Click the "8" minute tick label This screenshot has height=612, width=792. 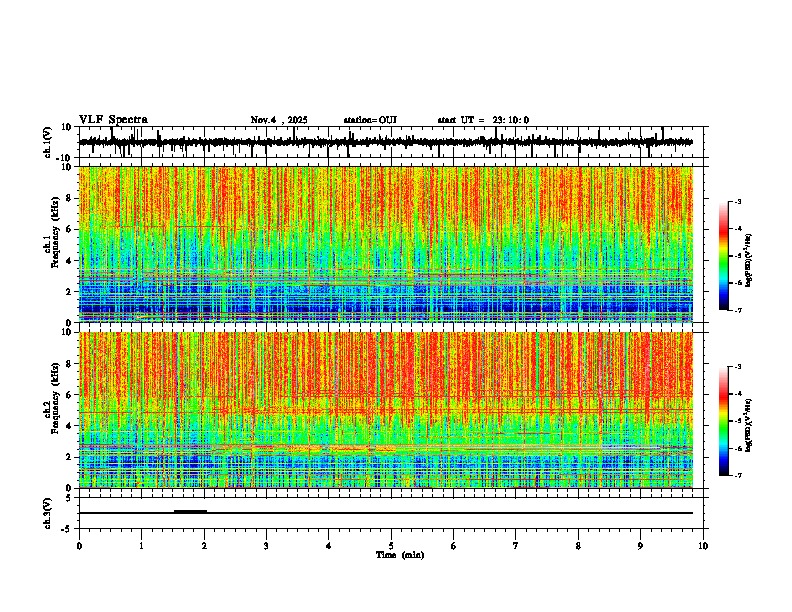click(578, 546)
